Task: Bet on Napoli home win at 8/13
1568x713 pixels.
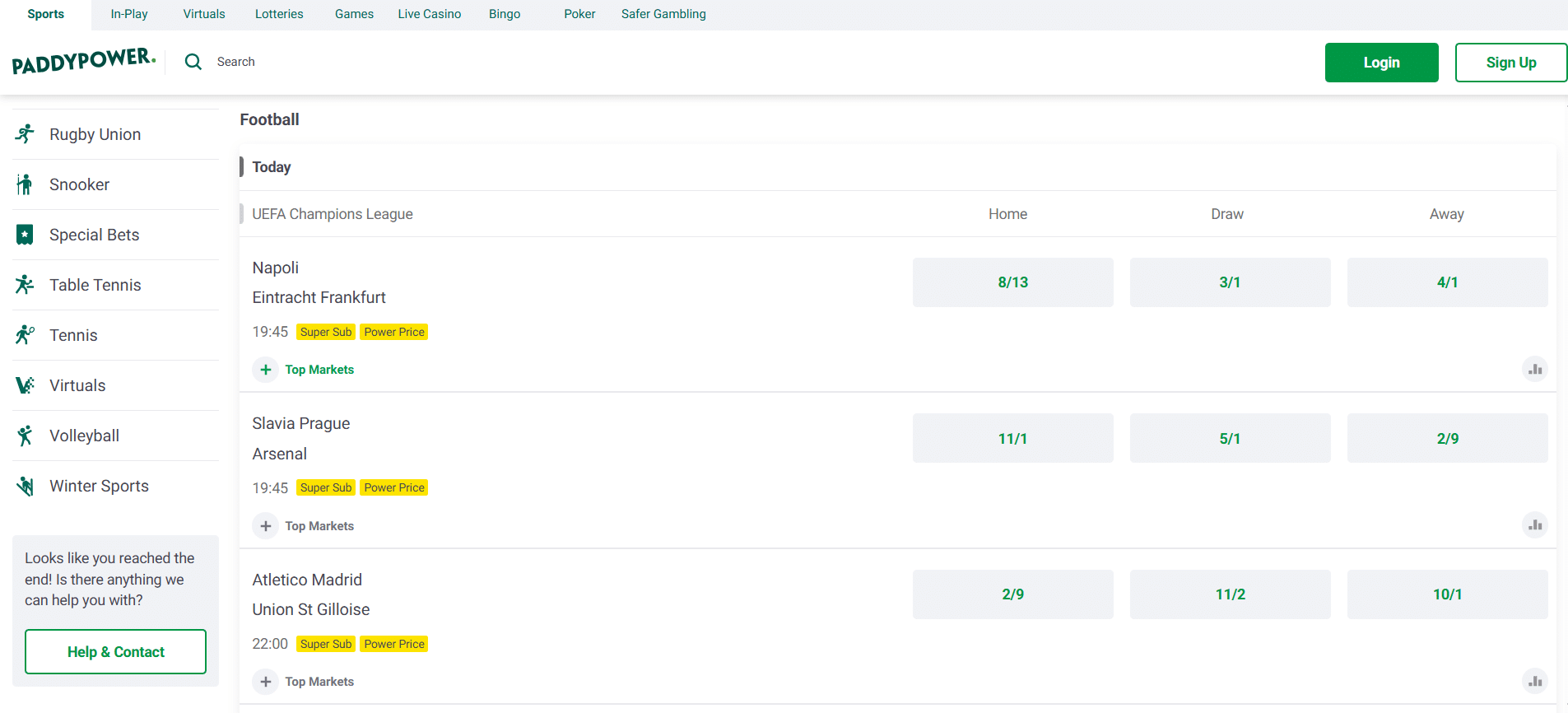Action: tap(1013, 282)
